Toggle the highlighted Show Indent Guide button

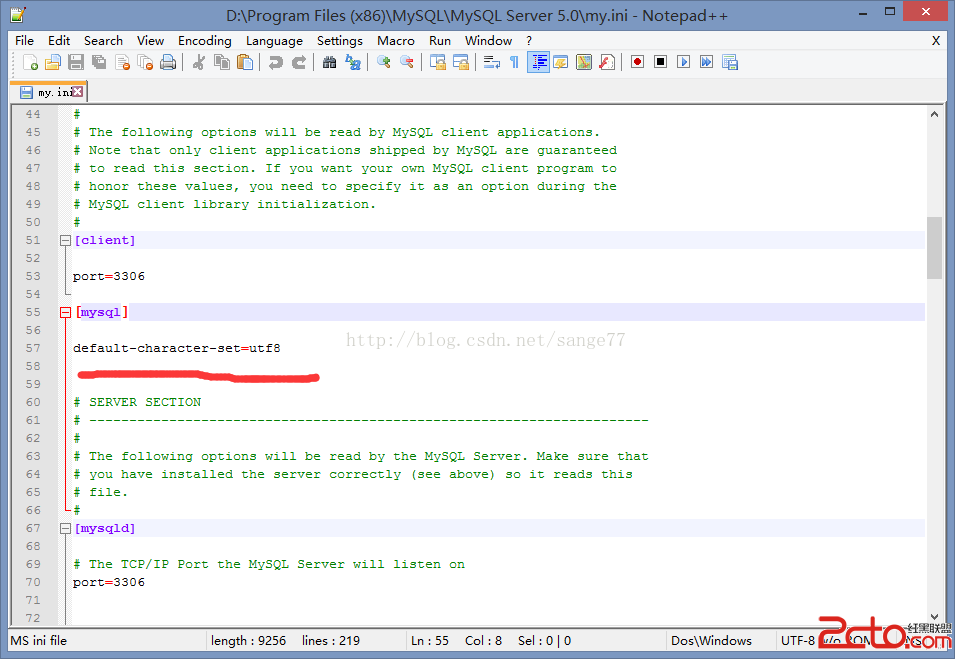[538, 62]
